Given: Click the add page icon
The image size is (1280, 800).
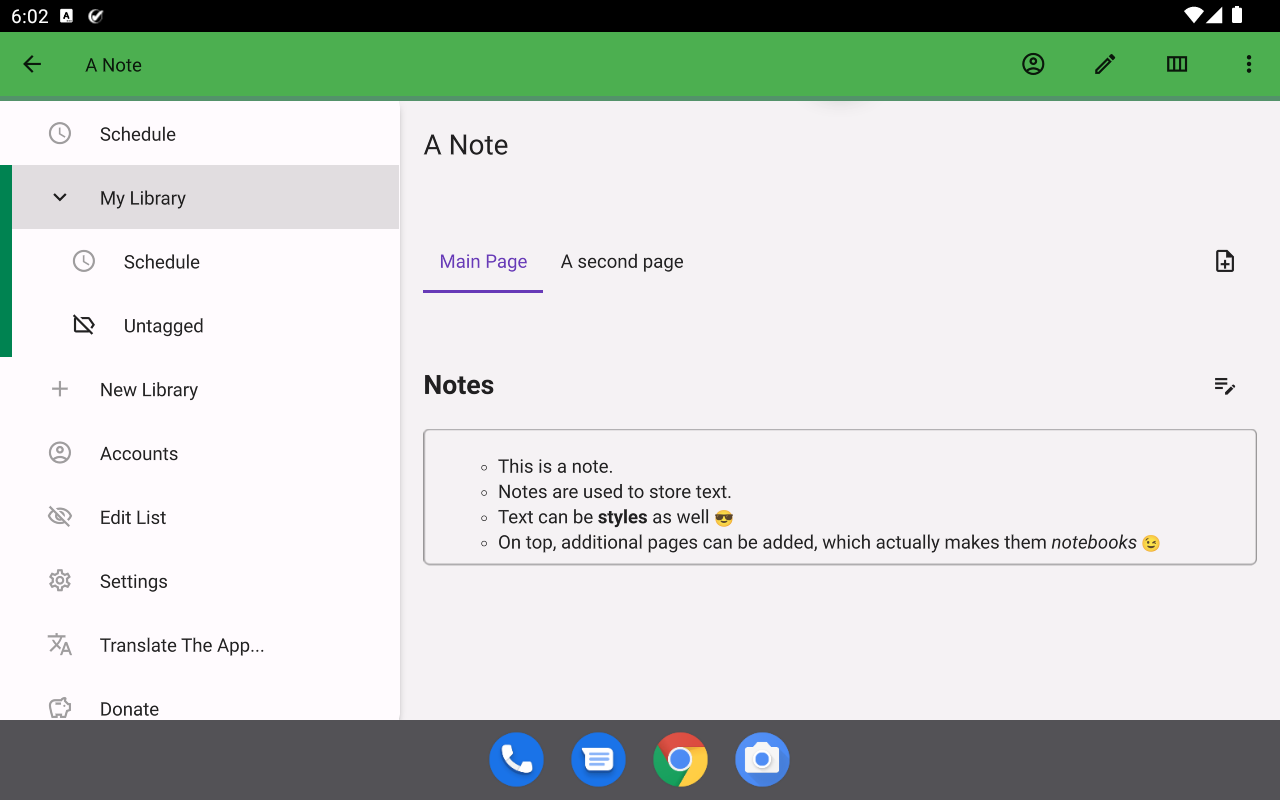Looking at the screenshot, I should pyautogui.click(x=1225, y=262).
